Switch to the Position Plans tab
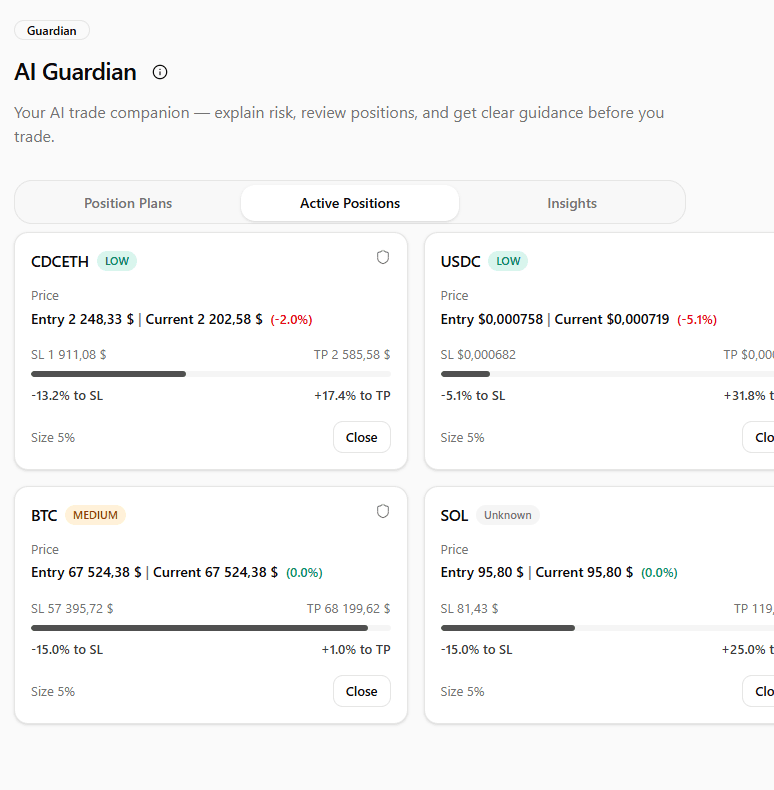Viewport: 774px width, 790px height. click(128, 203)
